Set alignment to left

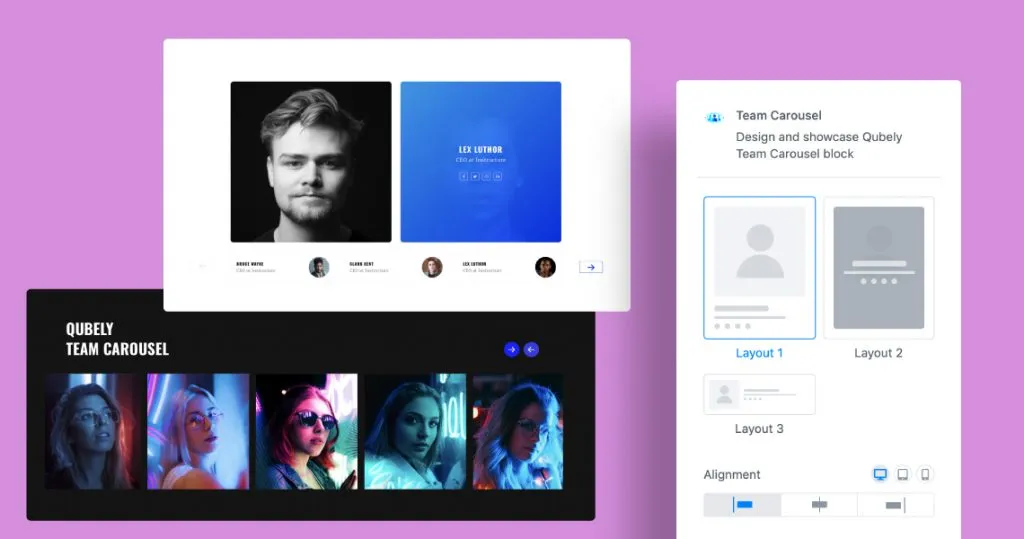point(742,505)
